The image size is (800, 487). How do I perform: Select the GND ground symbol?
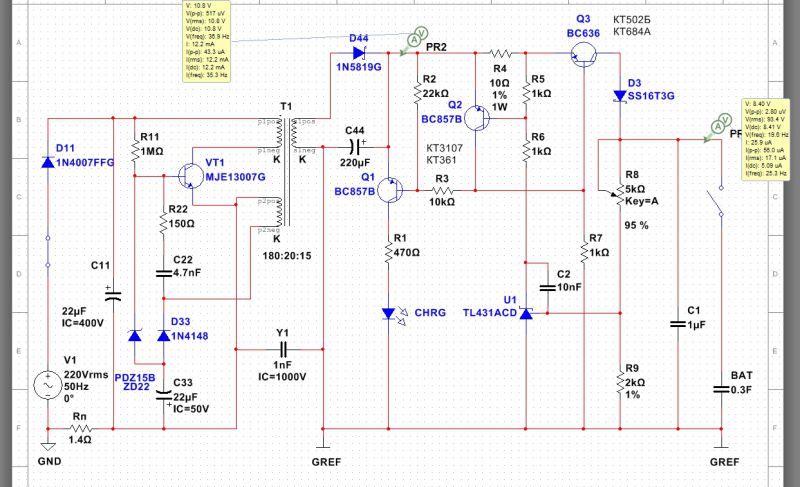(47, 444)
